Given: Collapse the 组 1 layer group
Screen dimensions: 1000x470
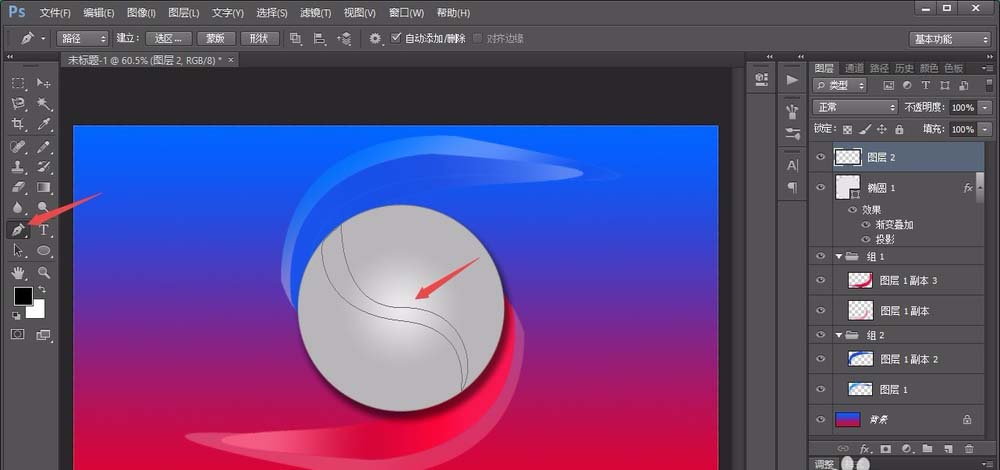Looking at the screenshot, I should point(839,257).
